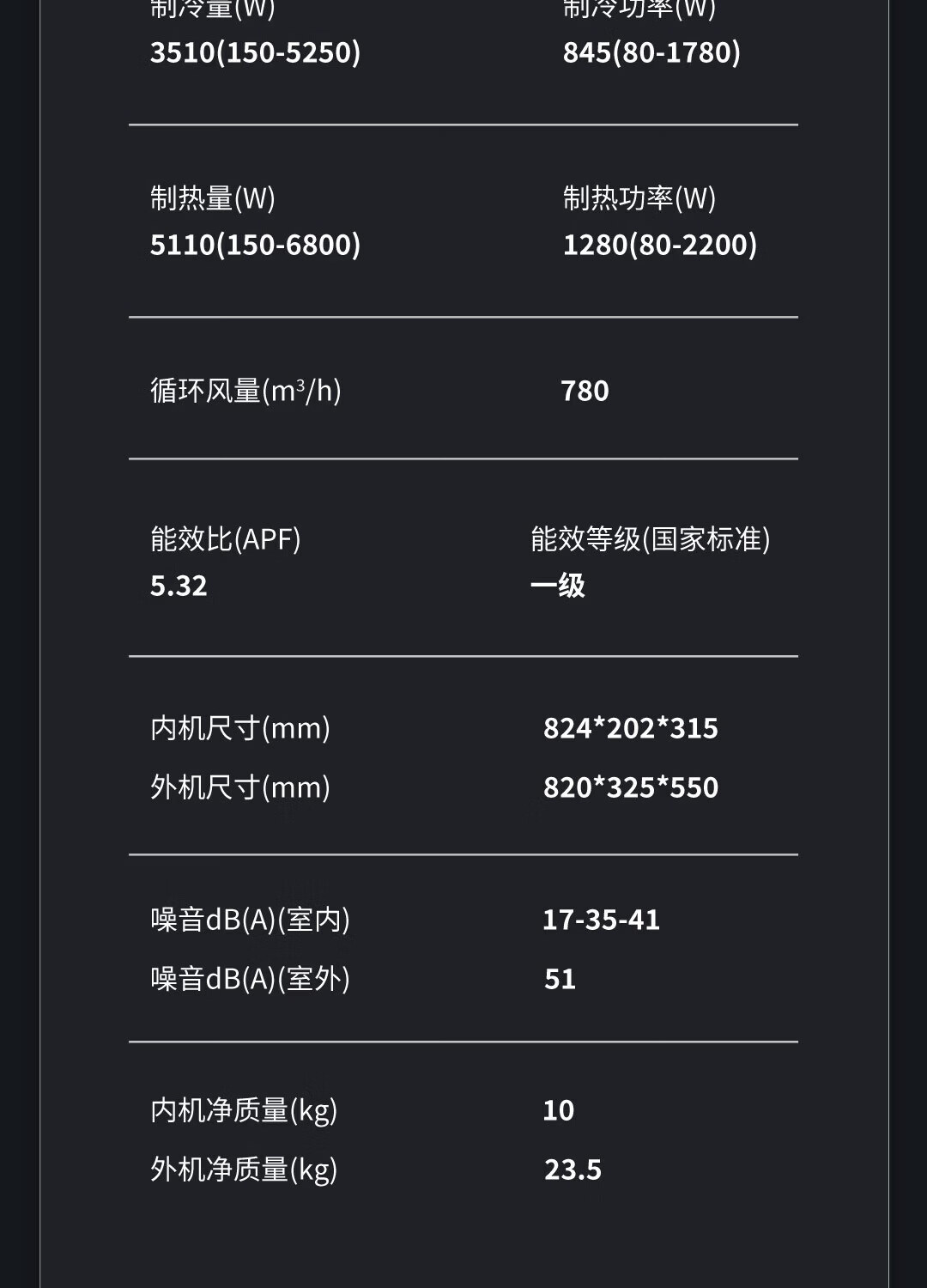Select the 噪音dB(A)(室内) label
This screenshot has width=927, height=1288.
tap(250, 920)
